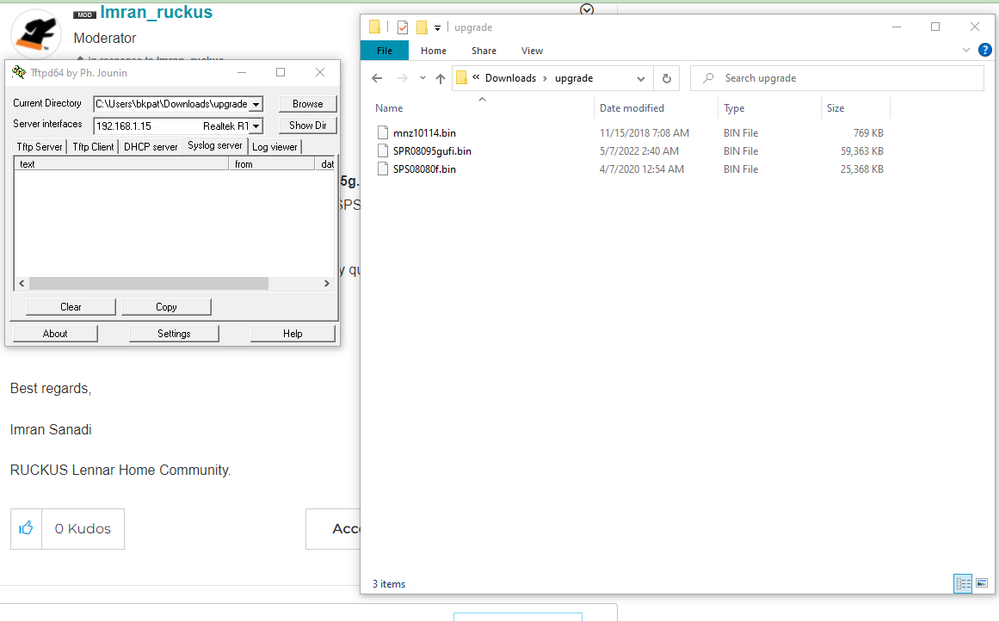
Task: Open the Current Directory dropdown
Action: click(x=256, y=104)
